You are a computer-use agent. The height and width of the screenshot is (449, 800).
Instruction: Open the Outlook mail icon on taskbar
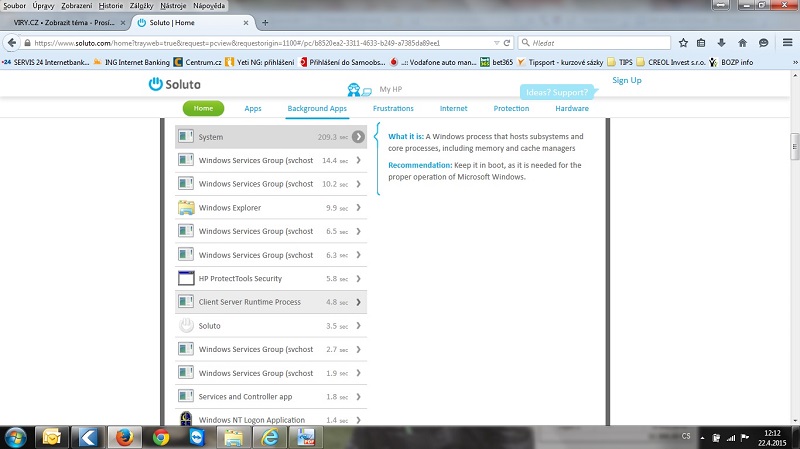(52, 437)
